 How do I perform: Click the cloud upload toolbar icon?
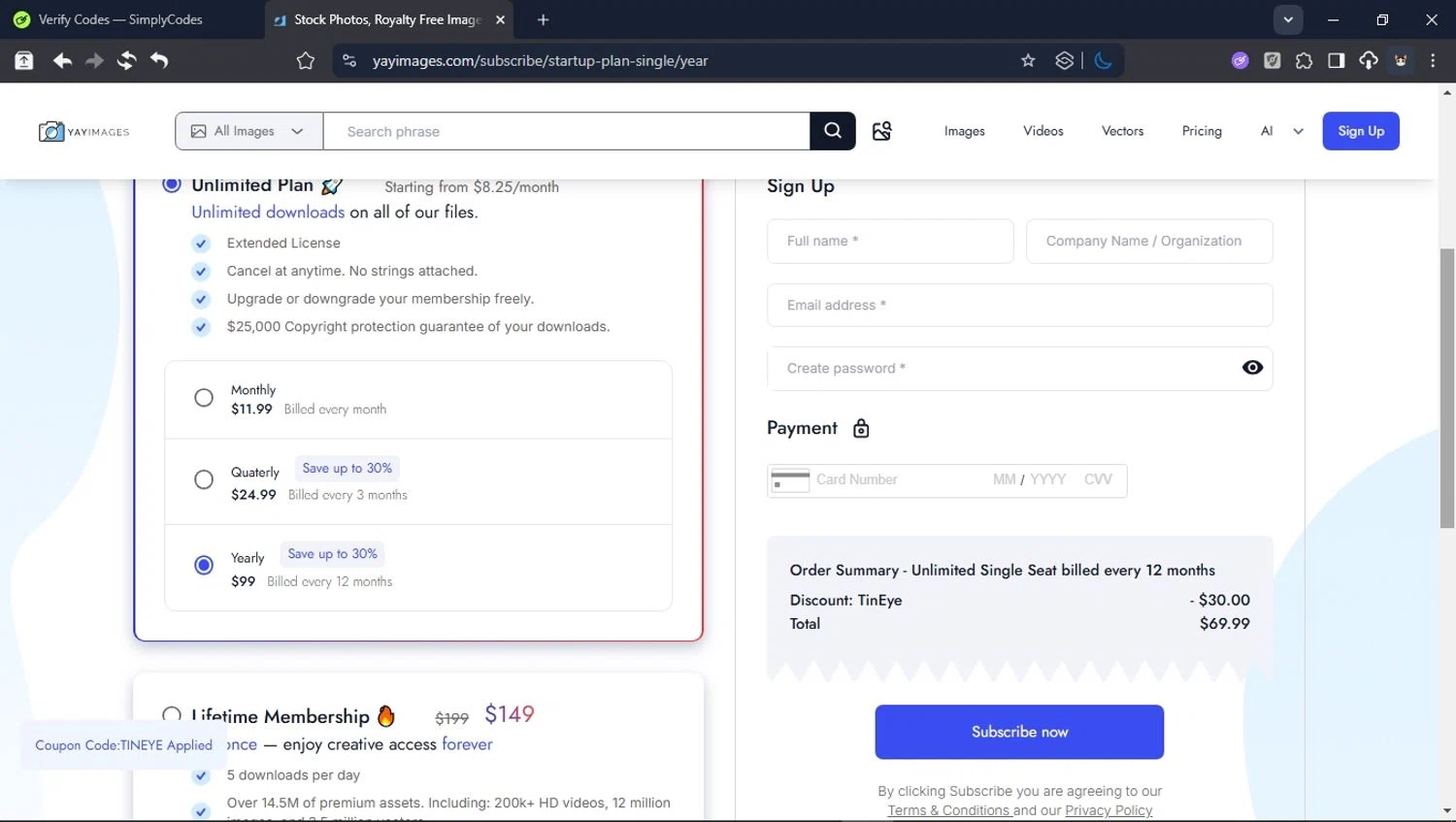(x=1369, y=60)
